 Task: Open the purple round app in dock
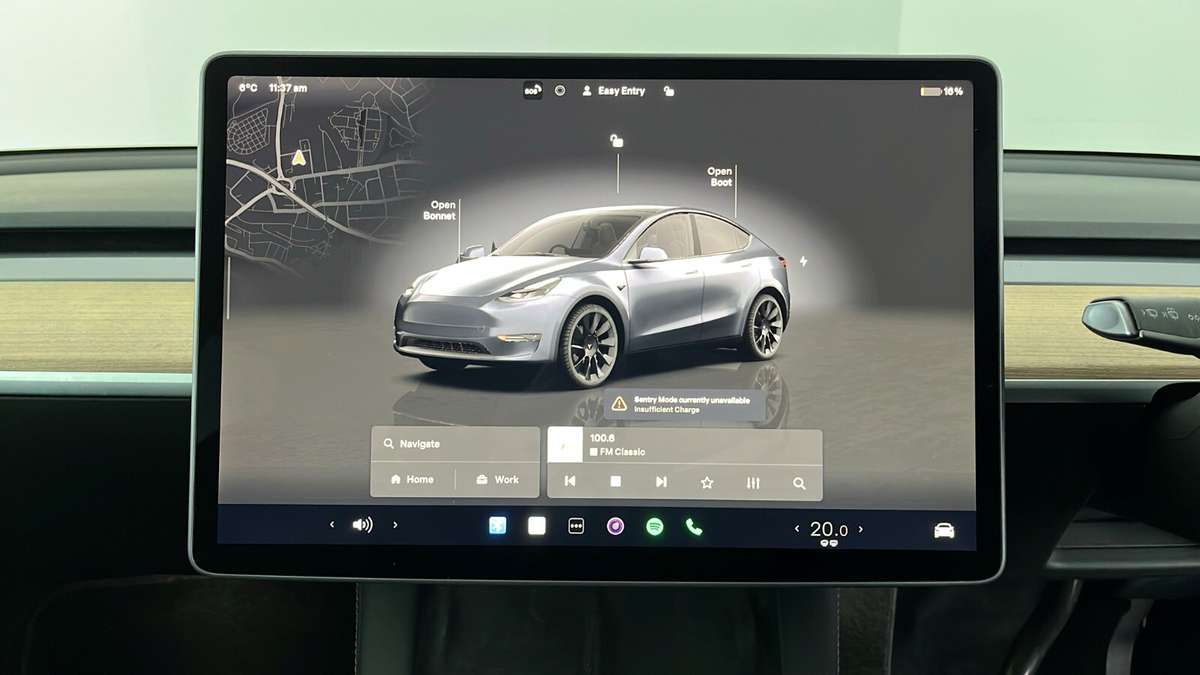[x=615, y=526]
